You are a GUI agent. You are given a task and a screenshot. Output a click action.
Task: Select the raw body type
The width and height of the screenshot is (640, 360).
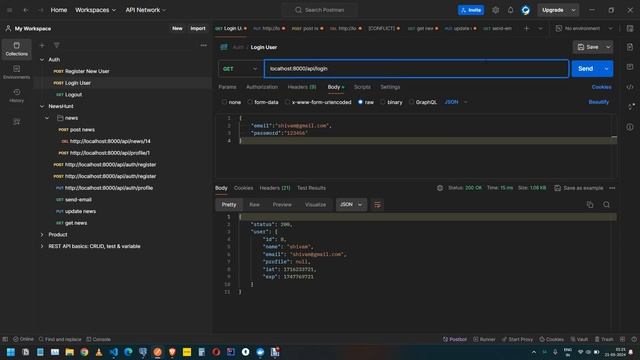pos(365,102)
